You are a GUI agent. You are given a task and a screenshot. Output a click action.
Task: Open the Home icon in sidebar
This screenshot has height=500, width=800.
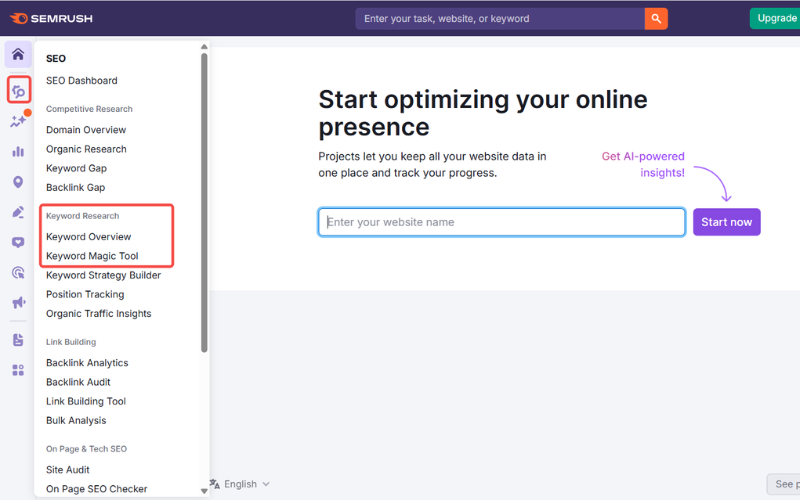pyautogui.click(x=18, y=54)
